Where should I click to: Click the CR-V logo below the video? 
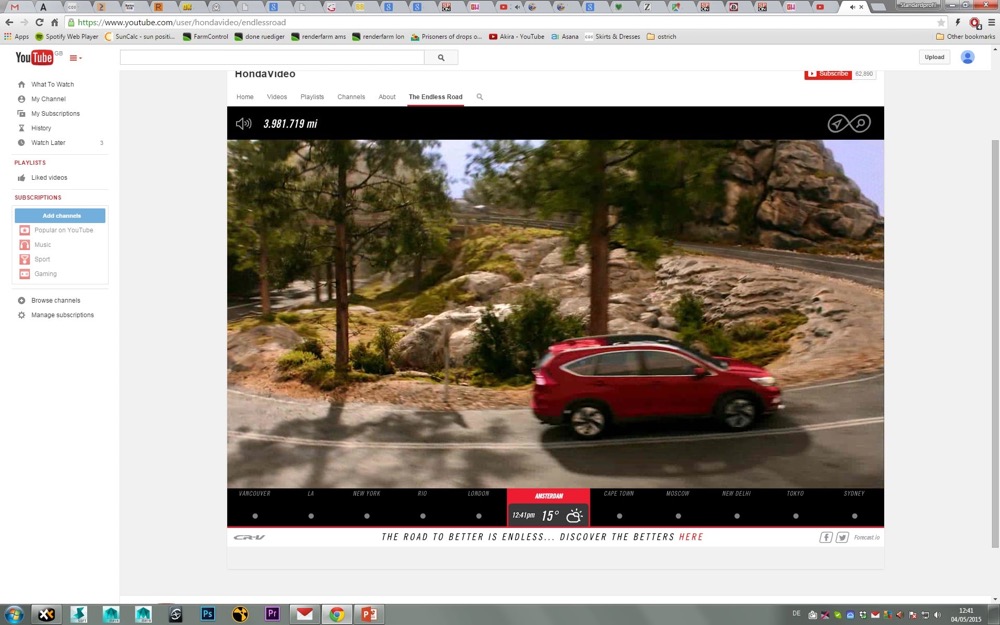tap(249, 537)
